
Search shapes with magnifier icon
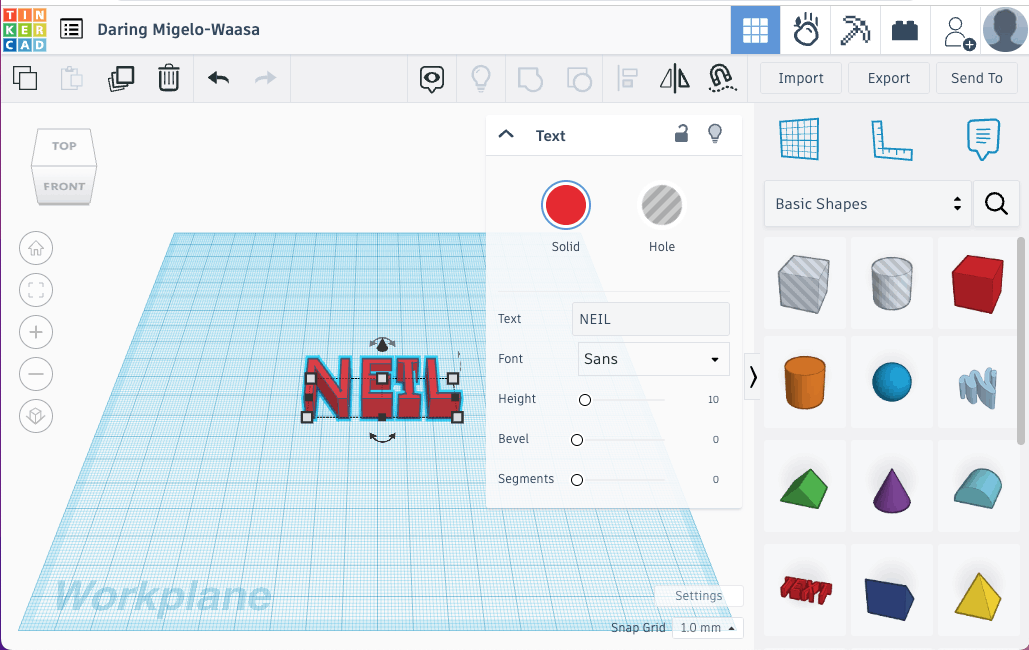[996, 204]
